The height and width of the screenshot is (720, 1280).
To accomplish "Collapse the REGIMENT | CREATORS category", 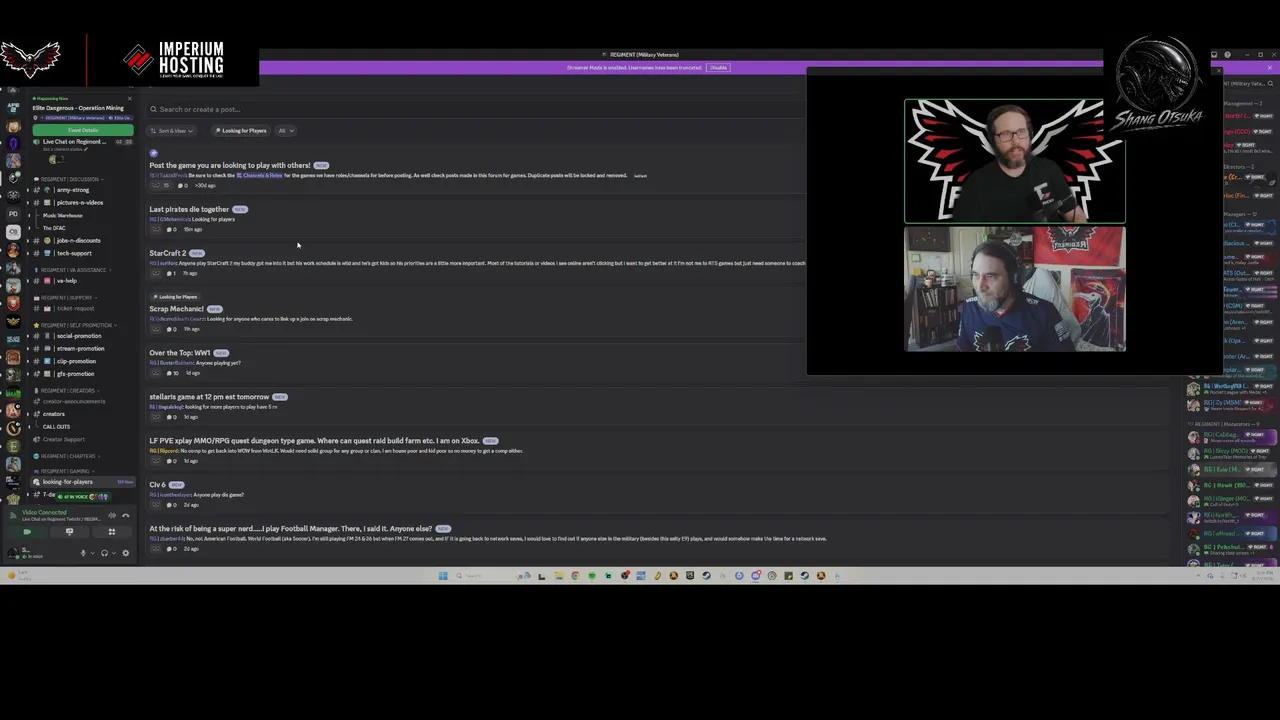I will (x=67, y=391).
